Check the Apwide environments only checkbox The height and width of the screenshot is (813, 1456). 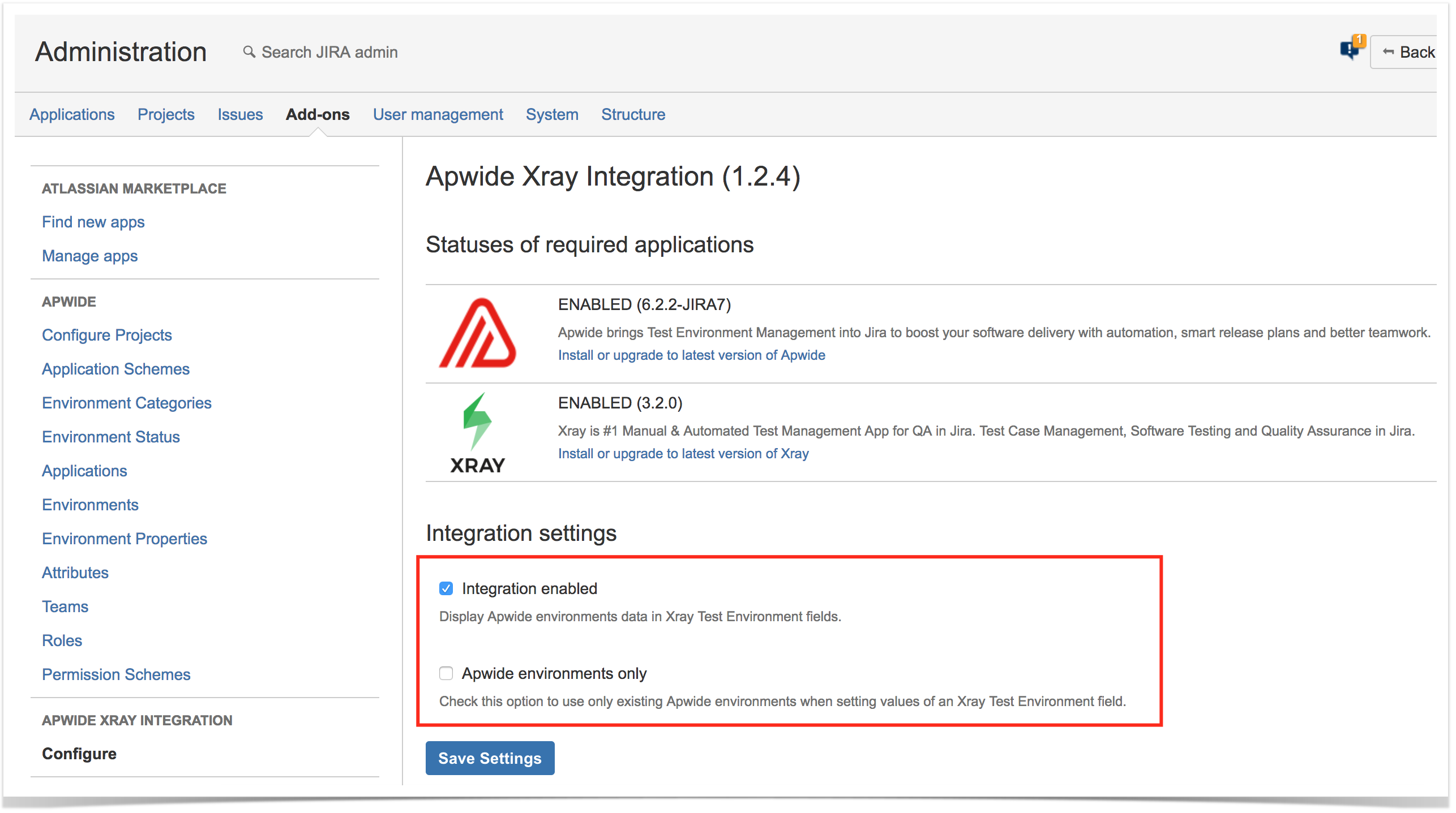click(x=446, y=673)
